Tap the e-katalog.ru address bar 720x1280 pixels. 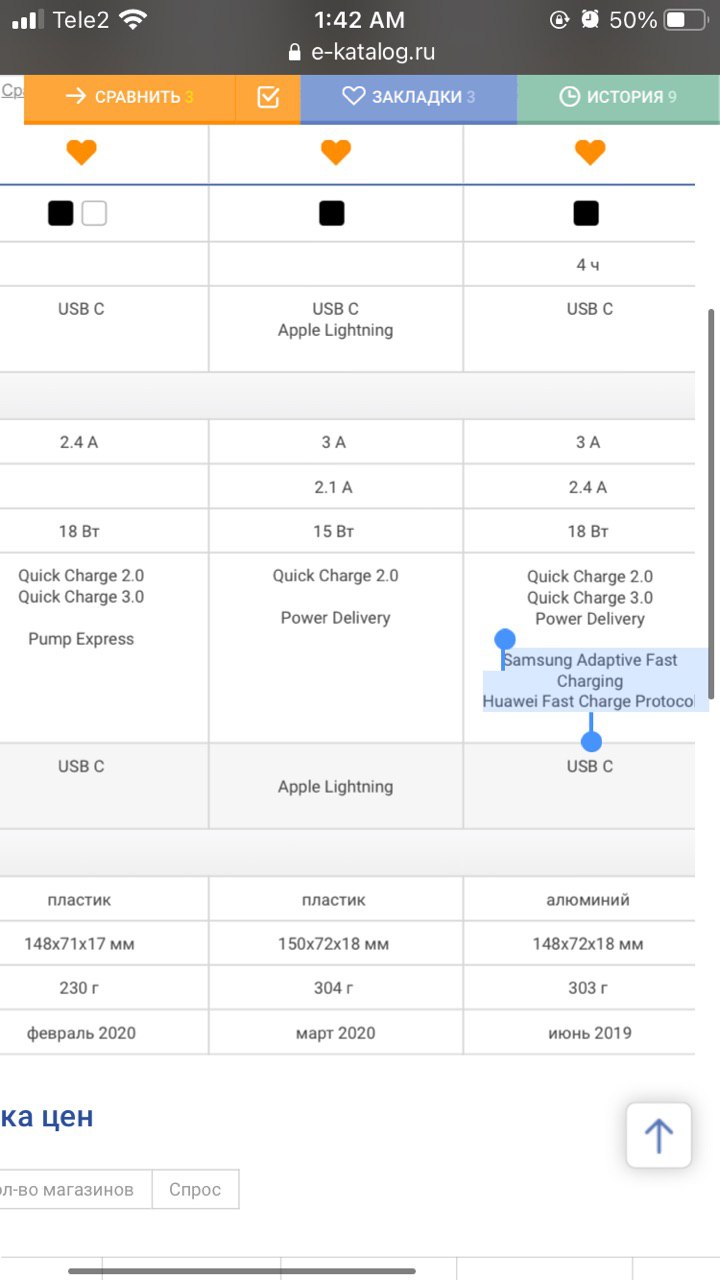pyautogui.click(x=360, y=52)
